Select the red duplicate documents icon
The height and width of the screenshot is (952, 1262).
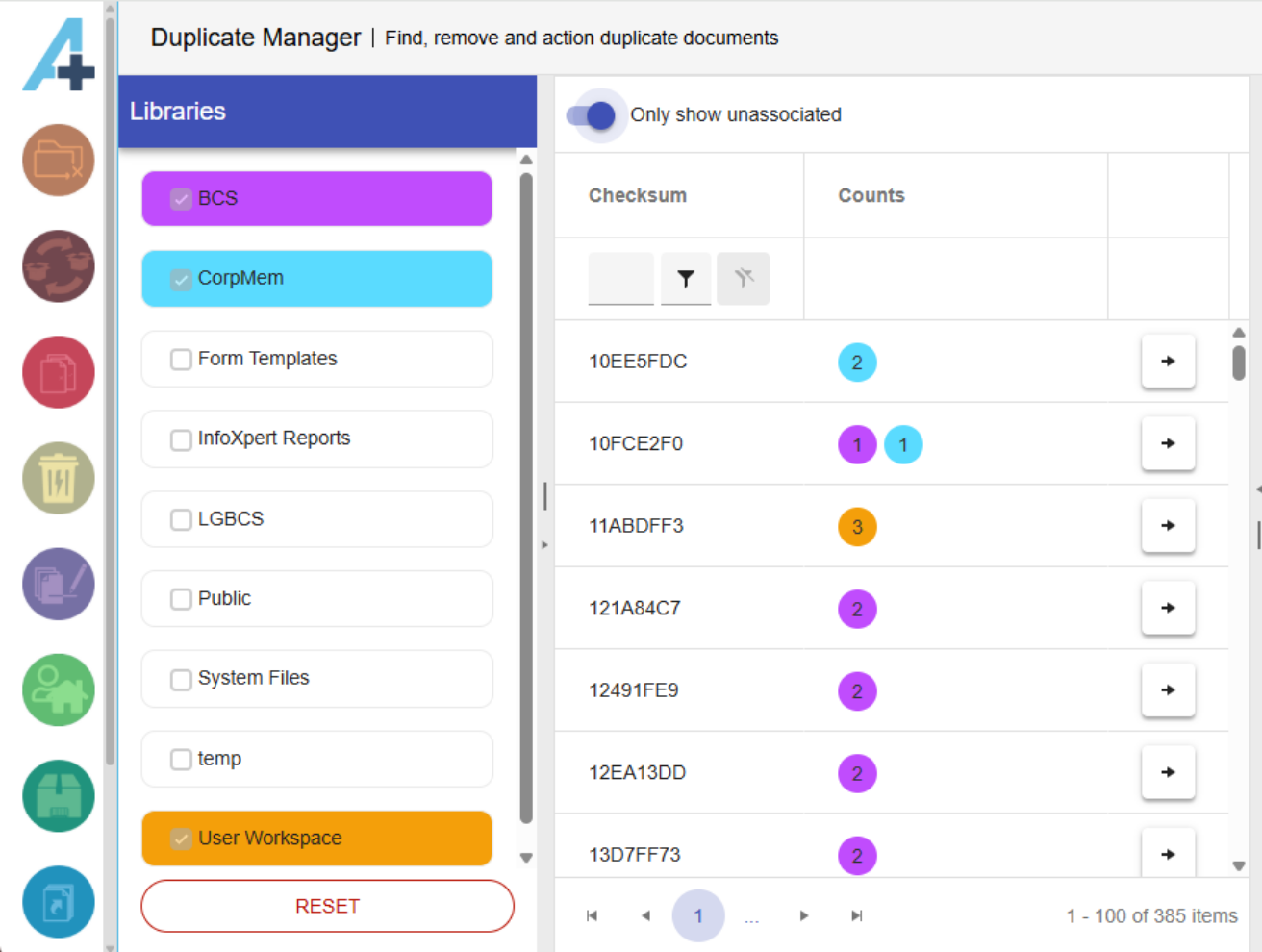coord(59,372)
